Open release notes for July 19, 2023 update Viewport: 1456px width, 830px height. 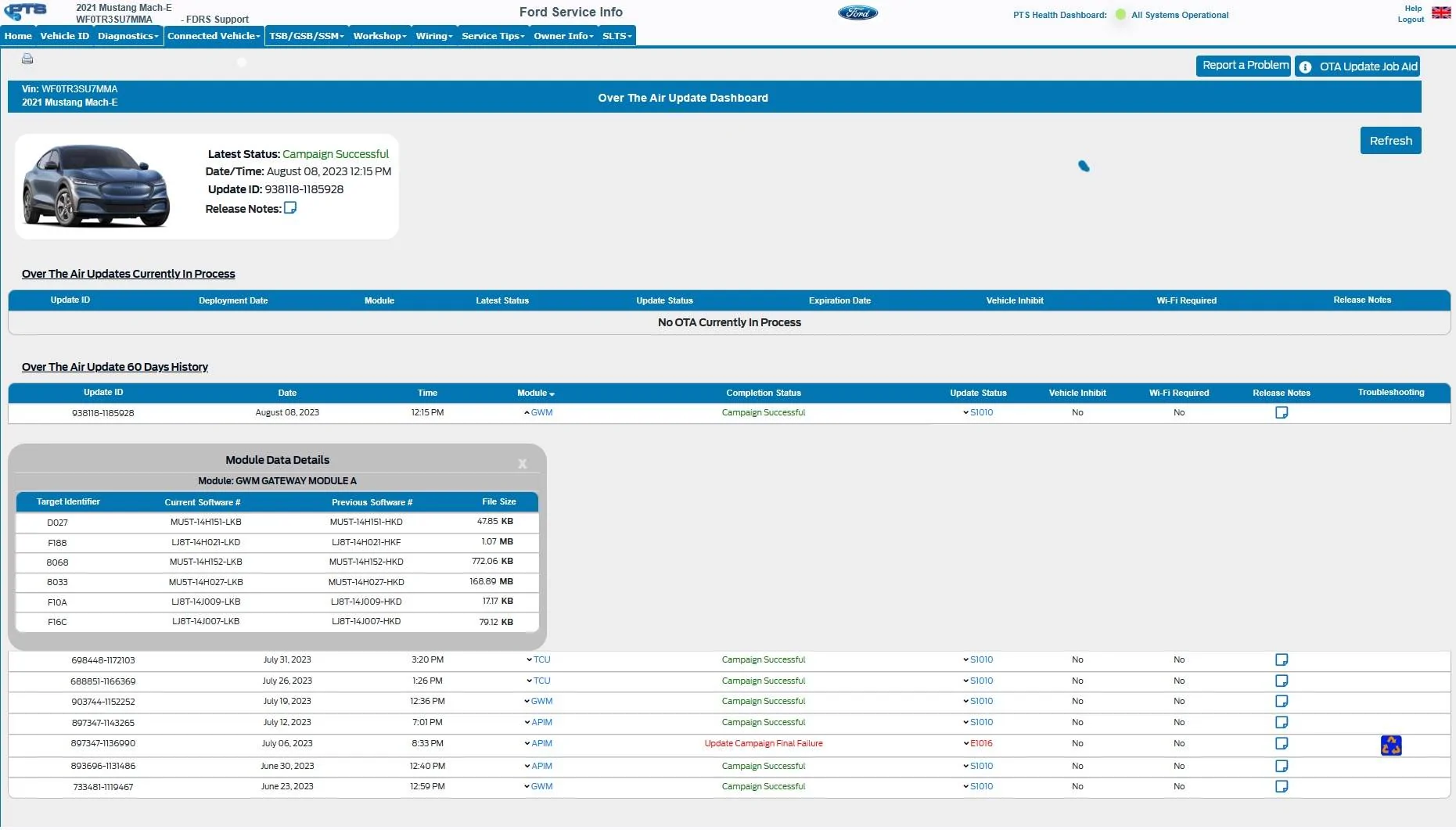[x=1282, y=702]
